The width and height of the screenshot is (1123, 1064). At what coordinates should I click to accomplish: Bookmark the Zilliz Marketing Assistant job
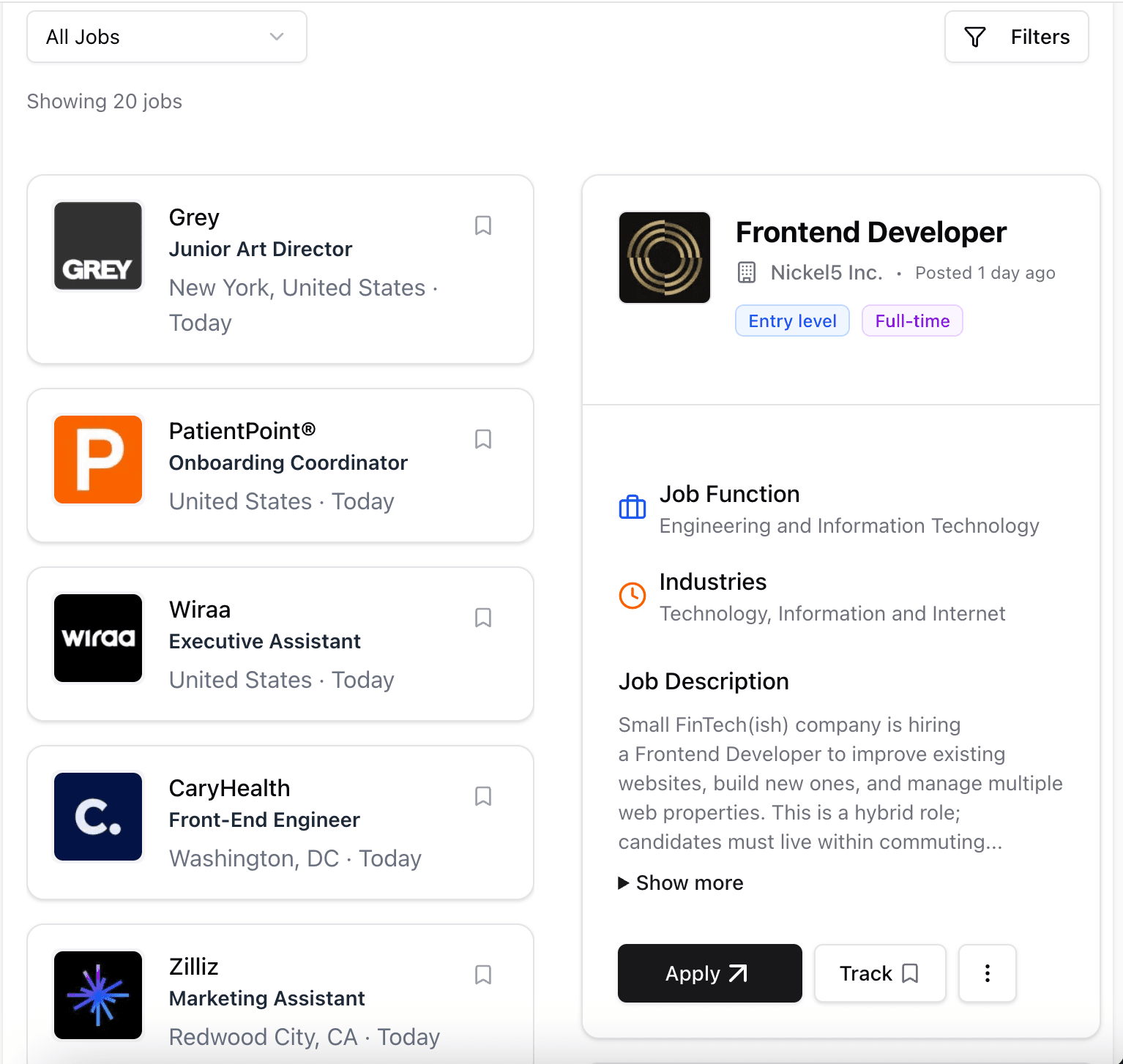tap(482, 975)
